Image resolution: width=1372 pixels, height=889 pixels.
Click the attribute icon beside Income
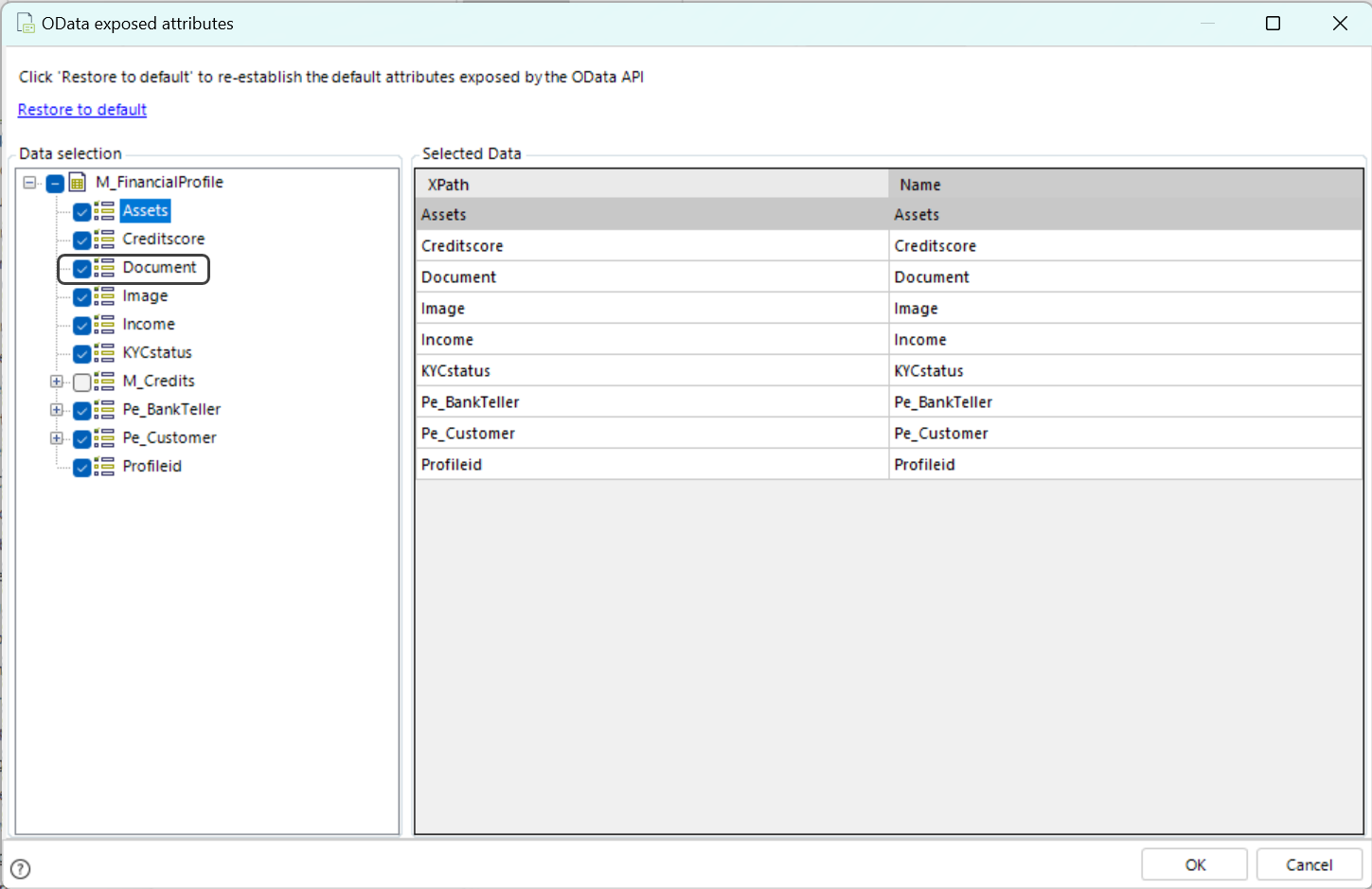[x=104, y=325]
